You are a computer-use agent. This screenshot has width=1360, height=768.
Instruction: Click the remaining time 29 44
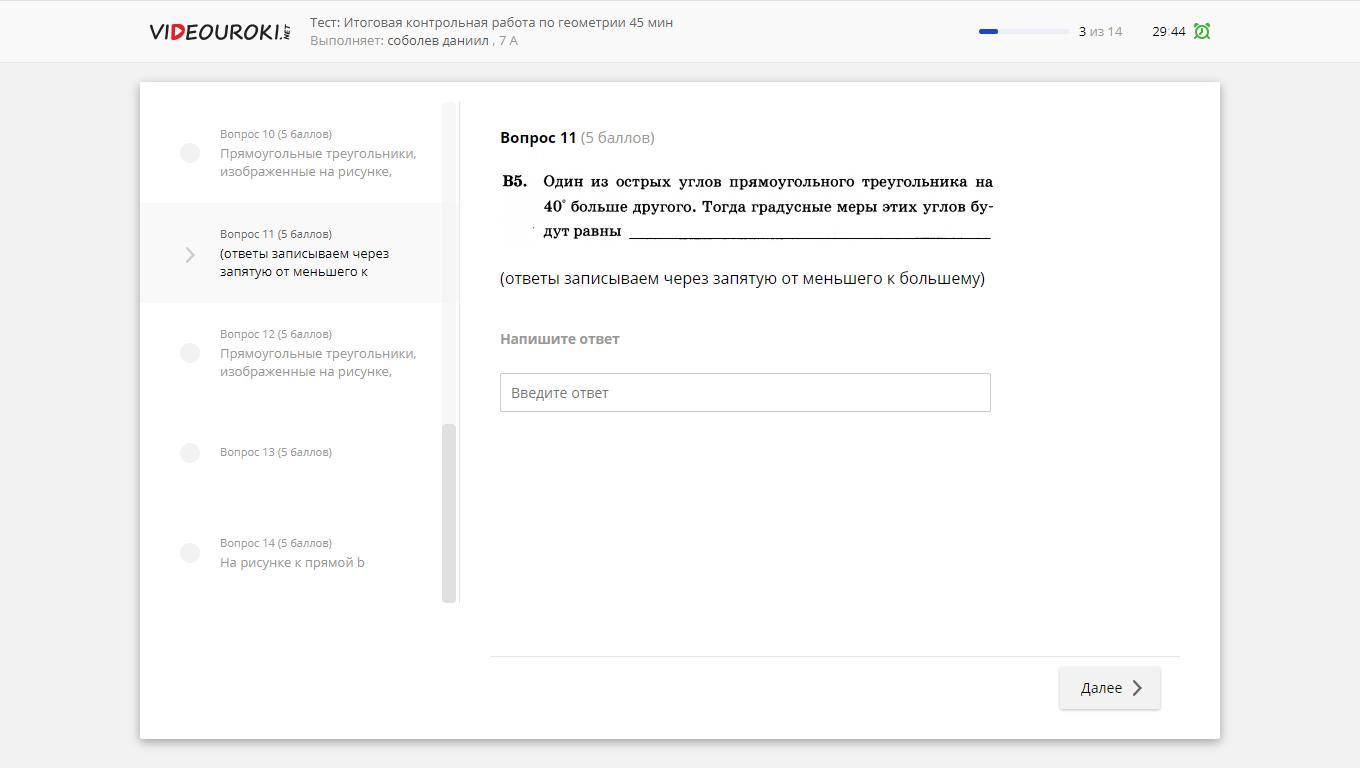(x=1169, y=31)
